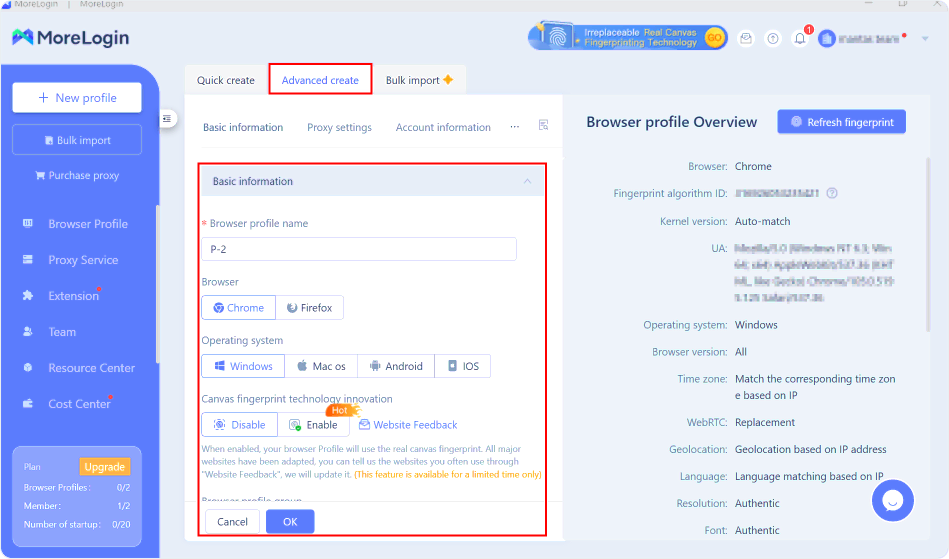Jump to Basic information section tab
The image size is (949, 559).
(x=243, y=127)
